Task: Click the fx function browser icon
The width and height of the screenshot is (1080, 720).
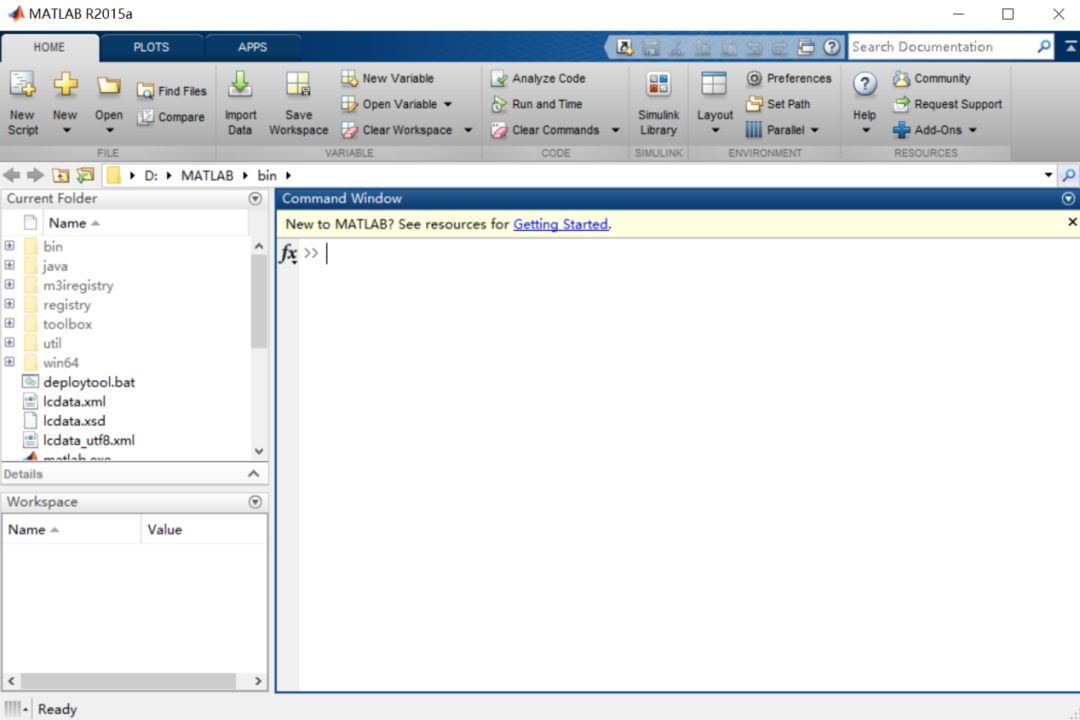Action: click(x=289, y=254)
